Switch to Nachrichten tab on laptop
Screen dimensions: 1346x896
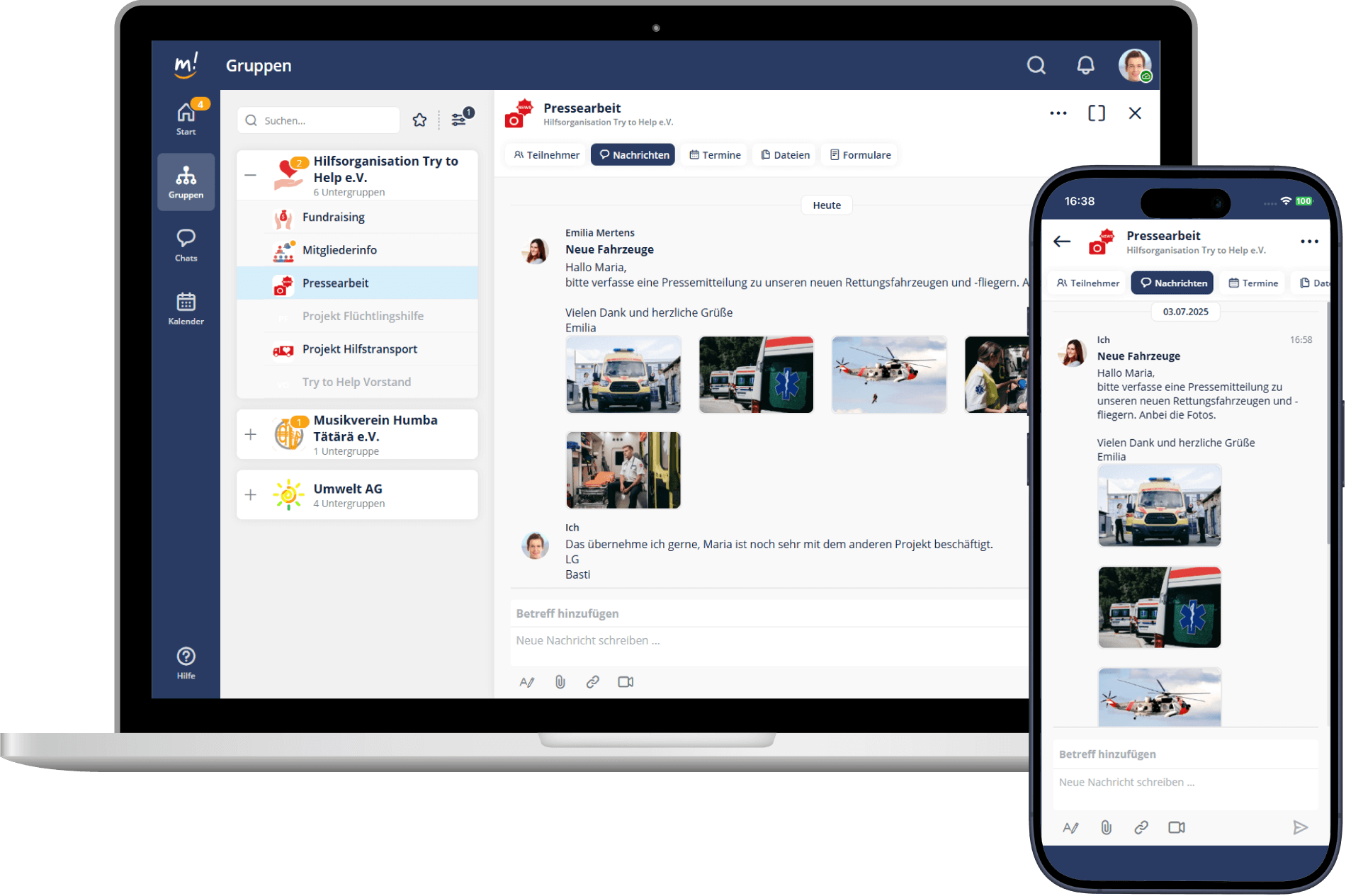coord(633,154)
